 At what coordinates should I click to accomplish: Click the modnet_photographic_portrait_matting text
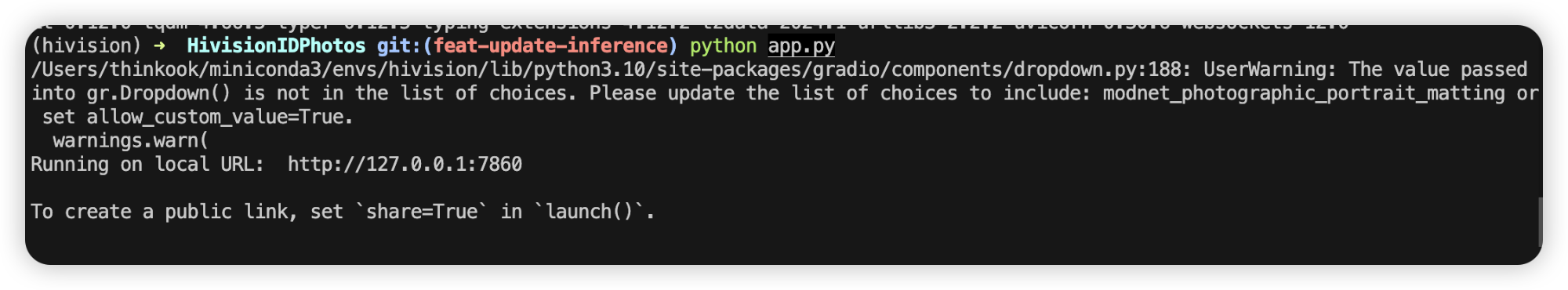(x=1304, y=93)
